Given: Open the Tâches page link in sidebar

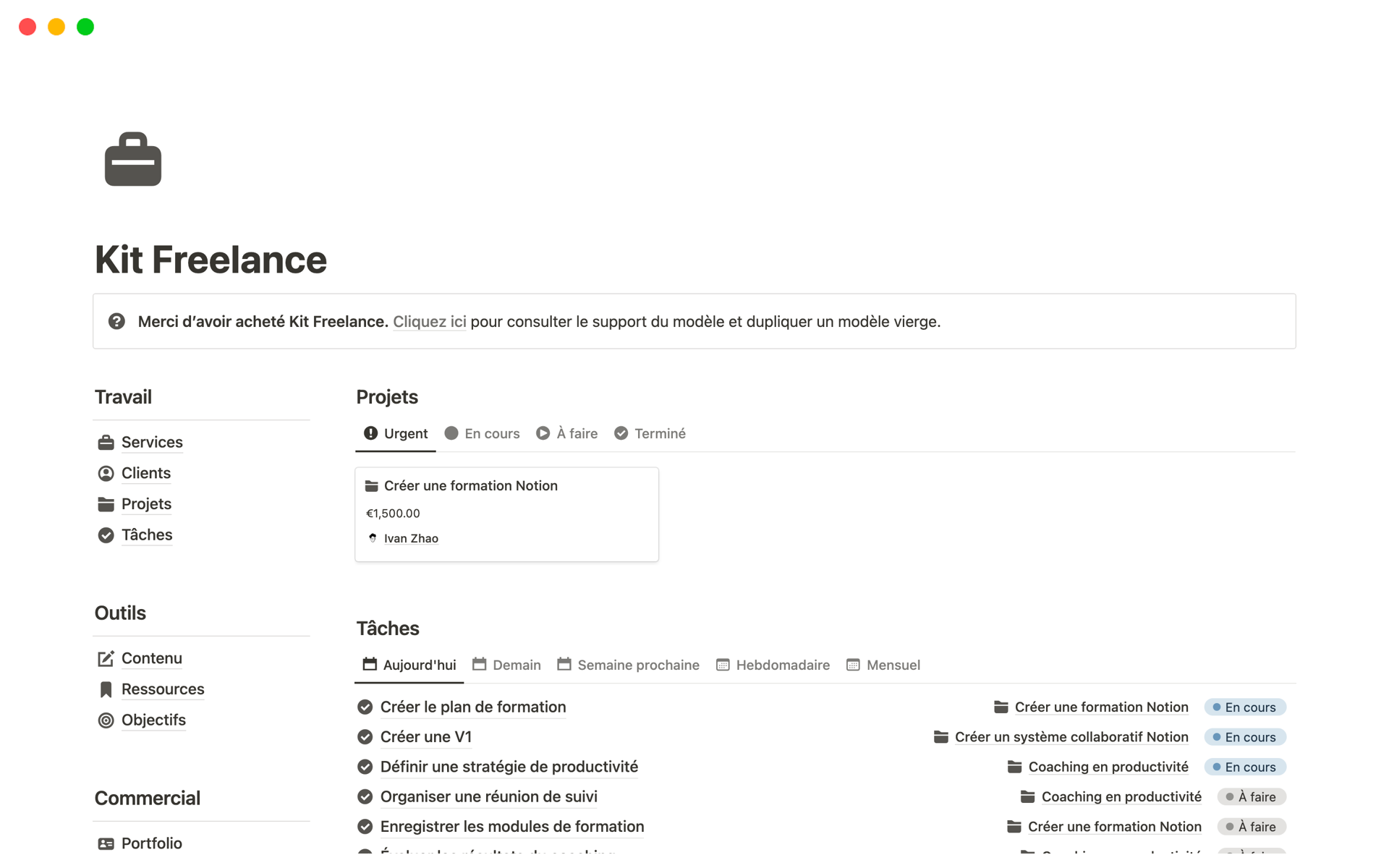Looking at the screenshot, I should (147, 535).
